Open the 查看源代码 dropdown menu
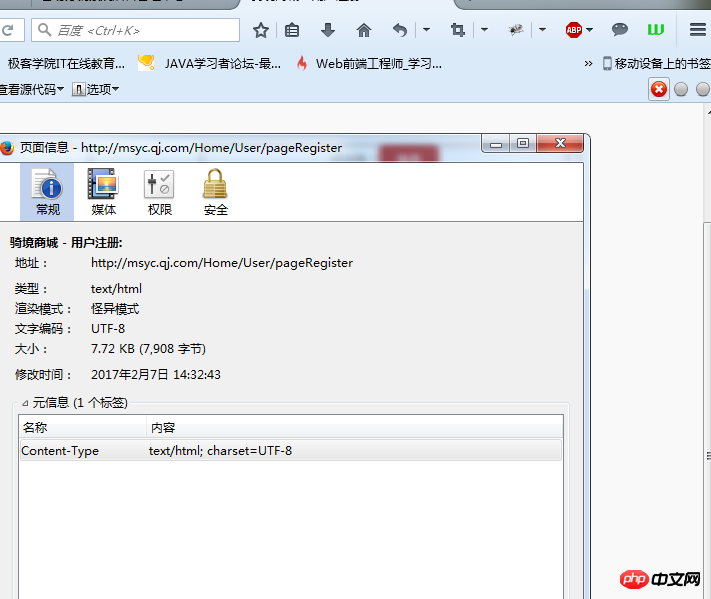 (x=31, y=89)
